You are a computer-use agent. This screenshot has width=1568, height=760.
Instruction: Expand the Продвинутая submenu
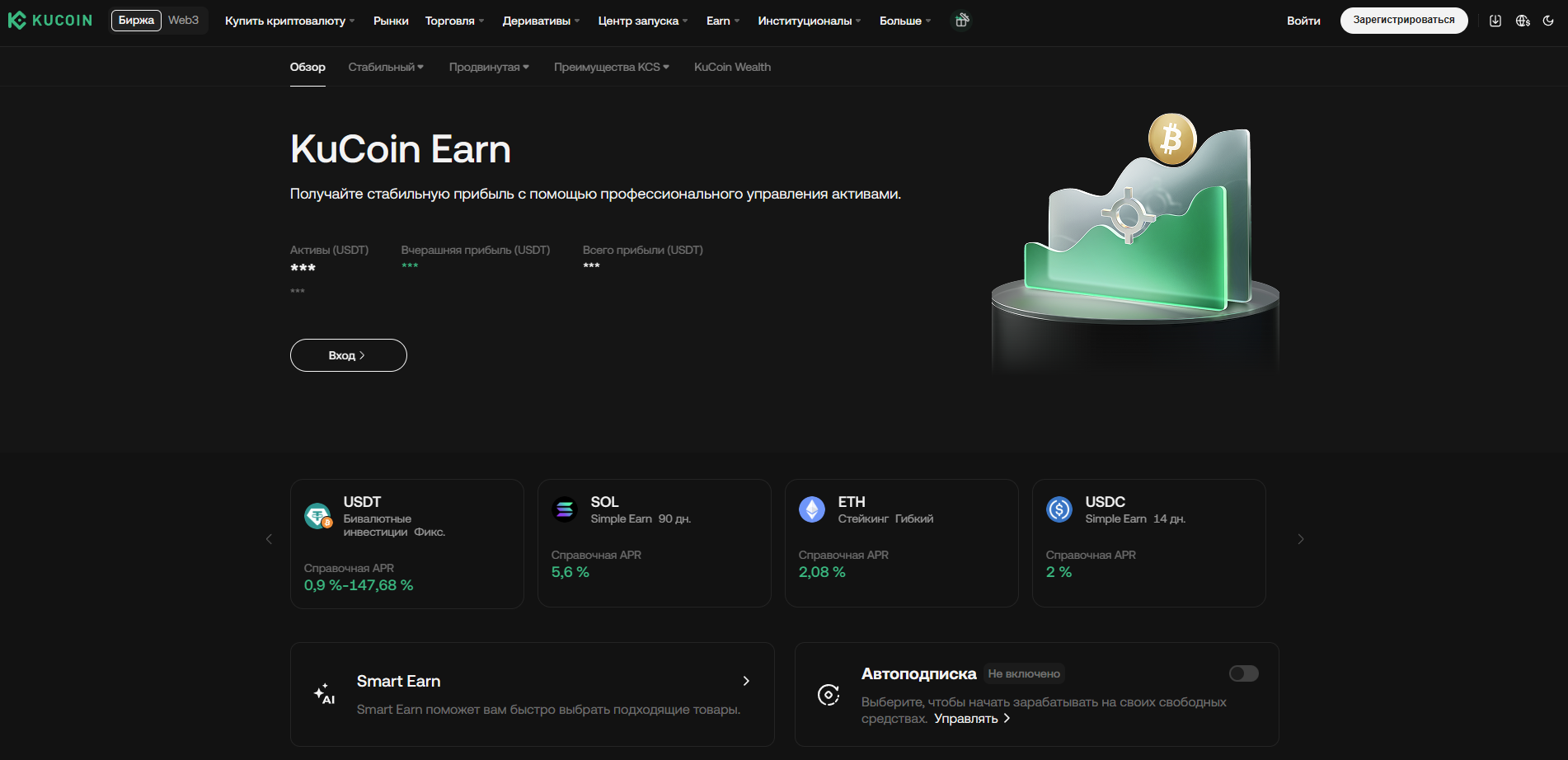coord(489,67)
